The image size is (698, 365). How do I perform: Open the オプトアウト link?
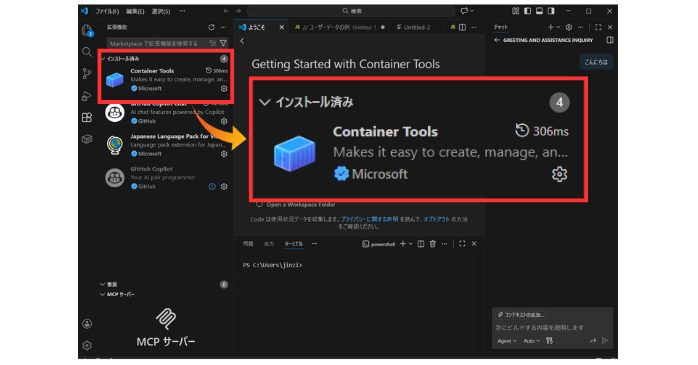[x=437, y=219]
